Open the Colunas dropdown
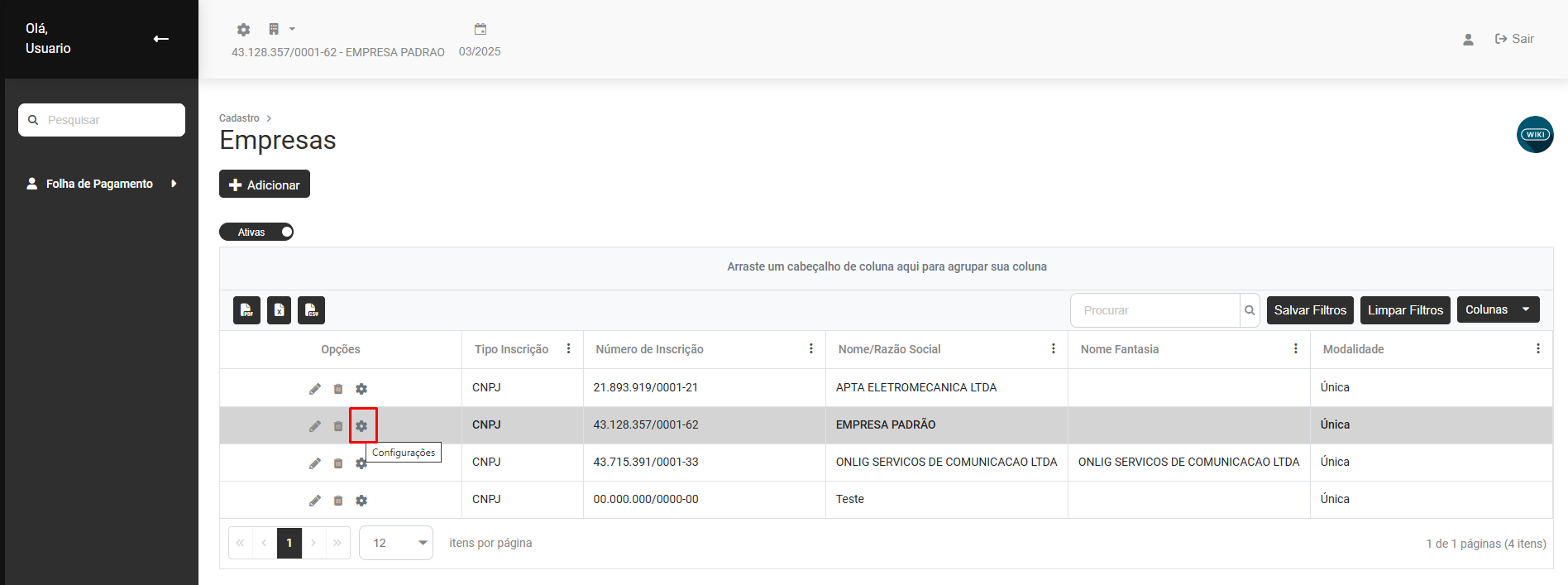Viewport: 1568px width, 585px height. (x=1498, y=310)
